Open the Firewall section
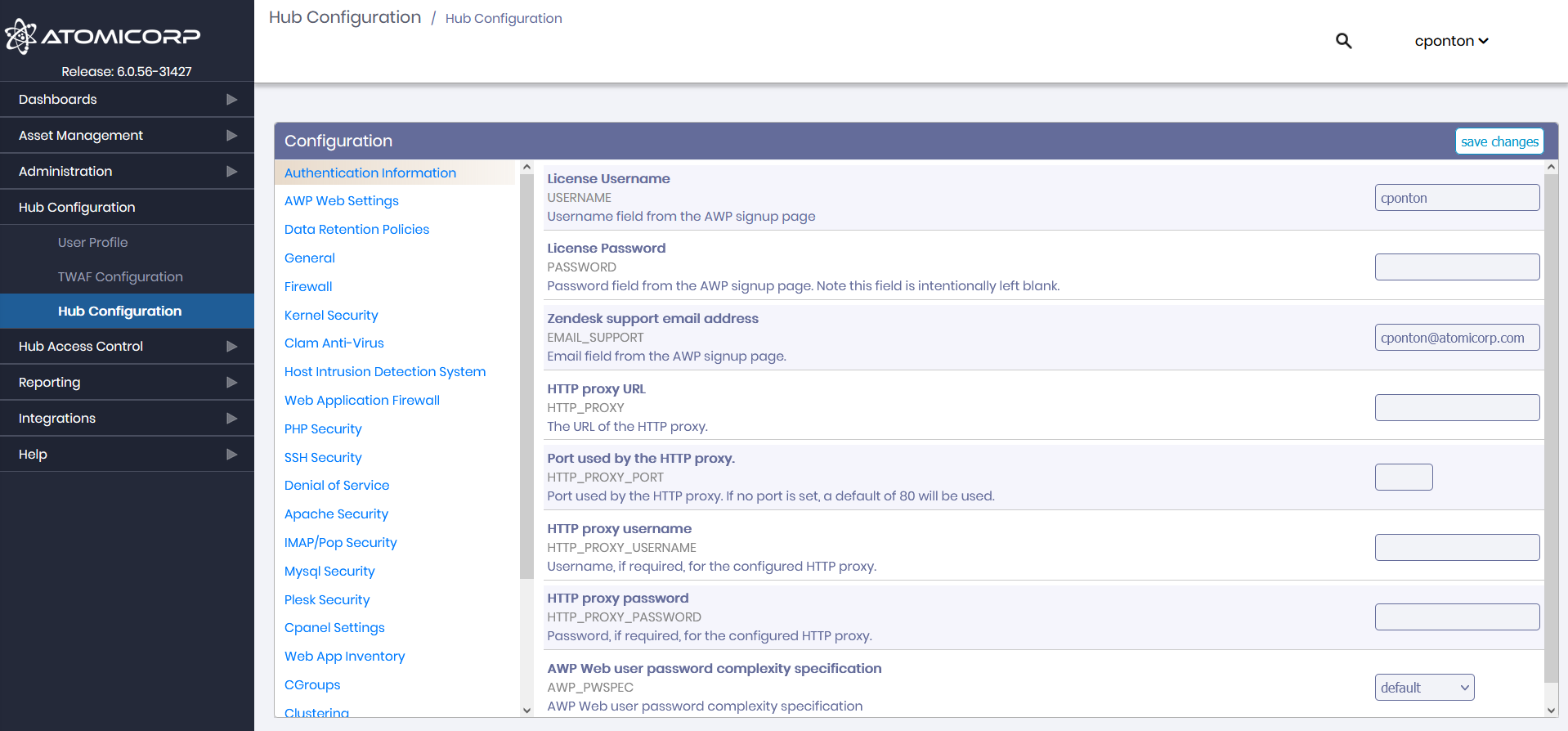The image size is (1568, 731). [x=308, y=287]
